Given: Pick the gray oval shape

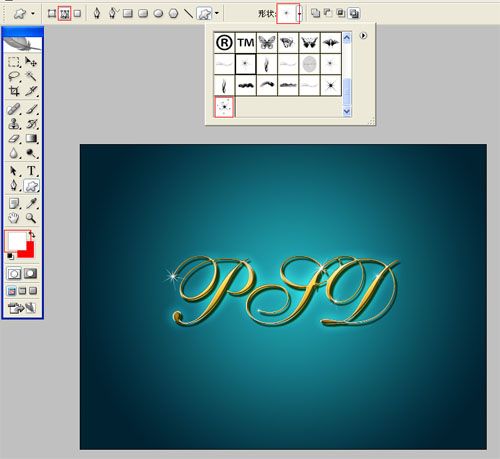Looking at the screenshot, I should coord(310,64).
